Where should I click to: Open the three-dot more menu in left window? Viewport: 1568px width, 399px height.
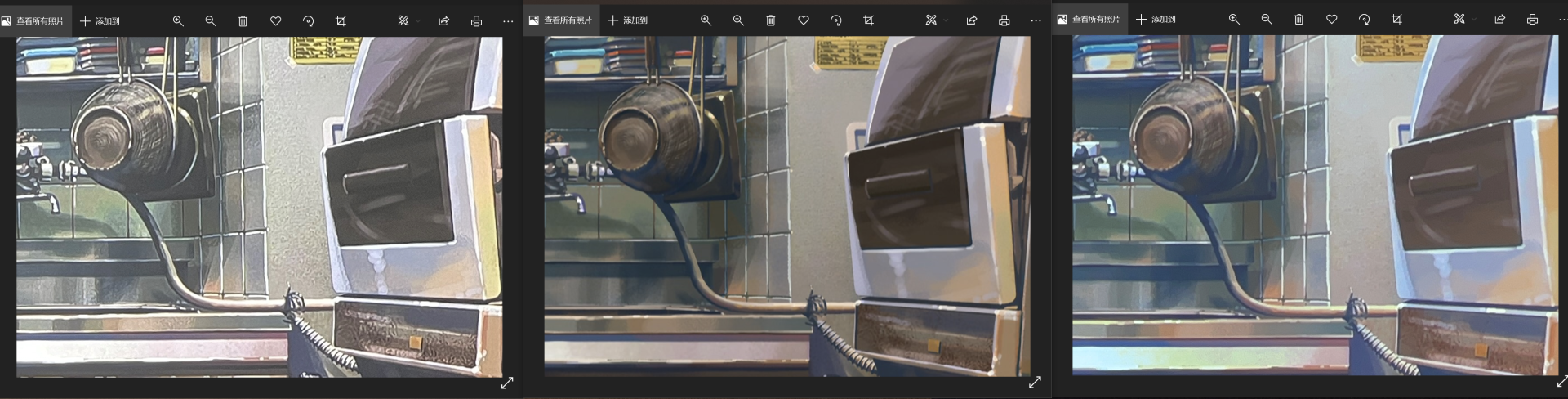point(508,20)
